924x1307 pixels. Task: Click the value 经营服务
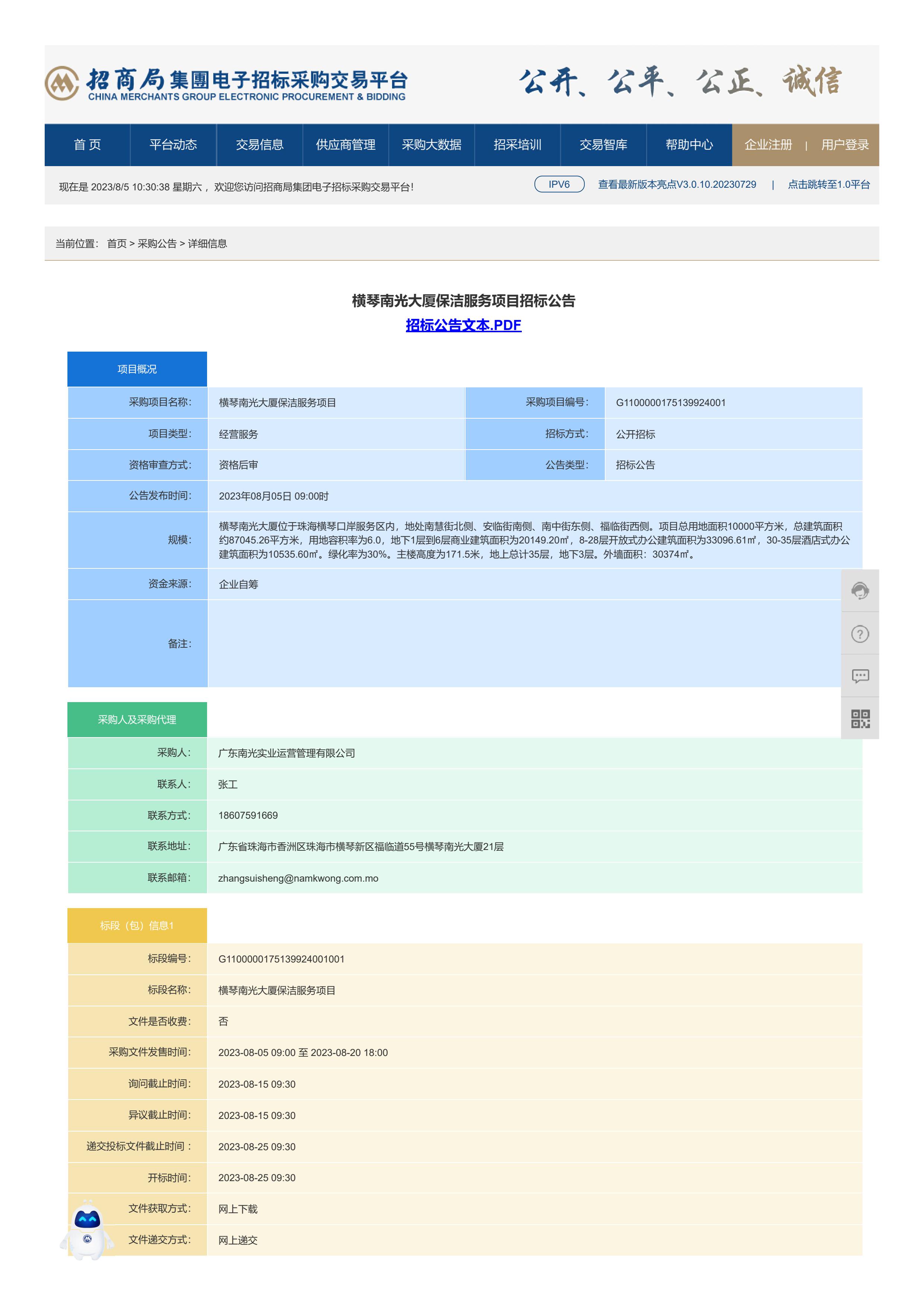pyautogui.click(x=239, y=434)
